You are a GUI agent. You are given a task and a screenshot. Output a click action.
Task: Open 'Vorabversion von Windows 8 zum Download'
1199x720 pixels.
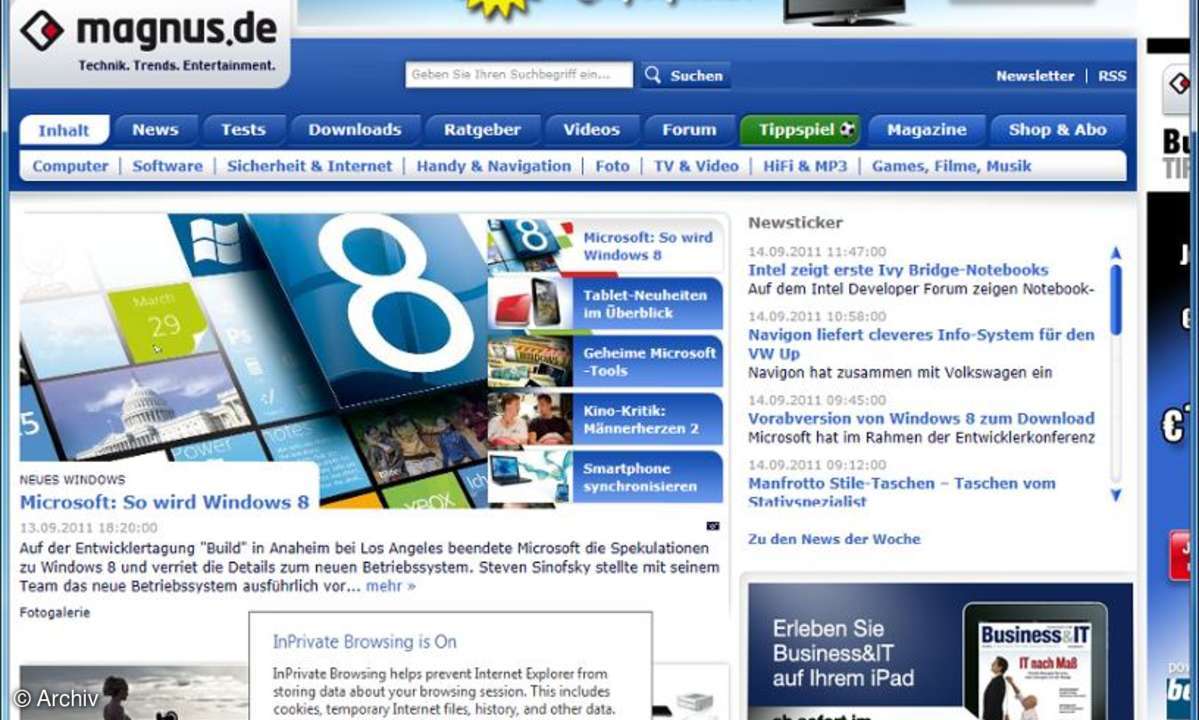(921, 418)
